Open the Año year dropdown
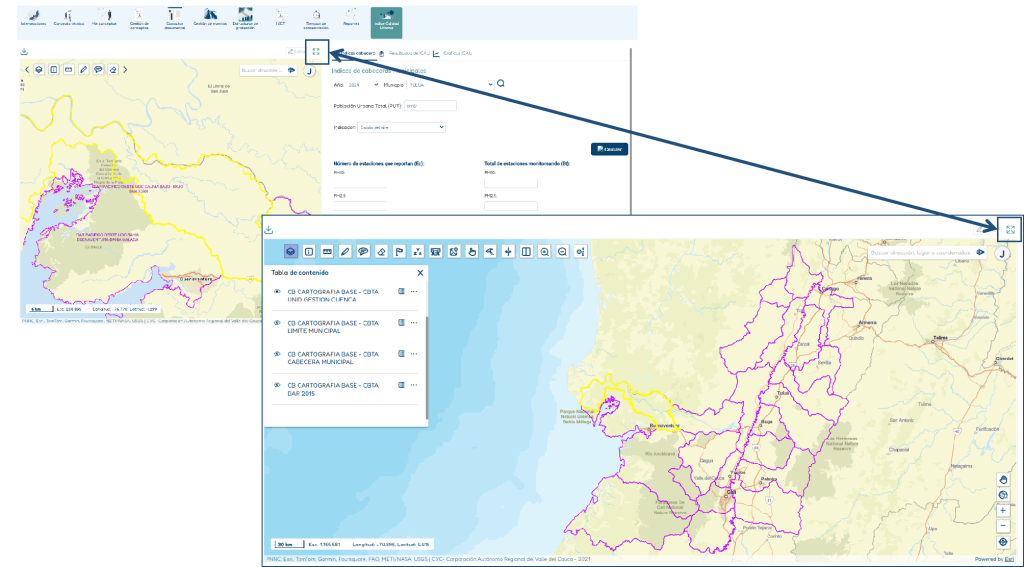1024x567 pixels. point(362,84)
